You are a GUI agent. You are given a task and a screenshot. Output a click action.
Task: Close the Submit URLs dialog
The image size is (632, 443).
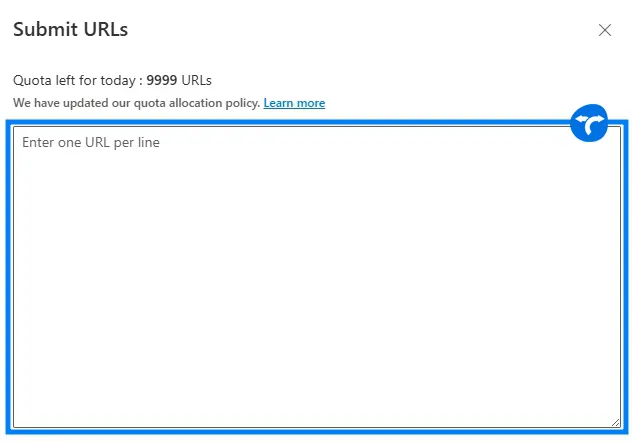pos(604,30)
